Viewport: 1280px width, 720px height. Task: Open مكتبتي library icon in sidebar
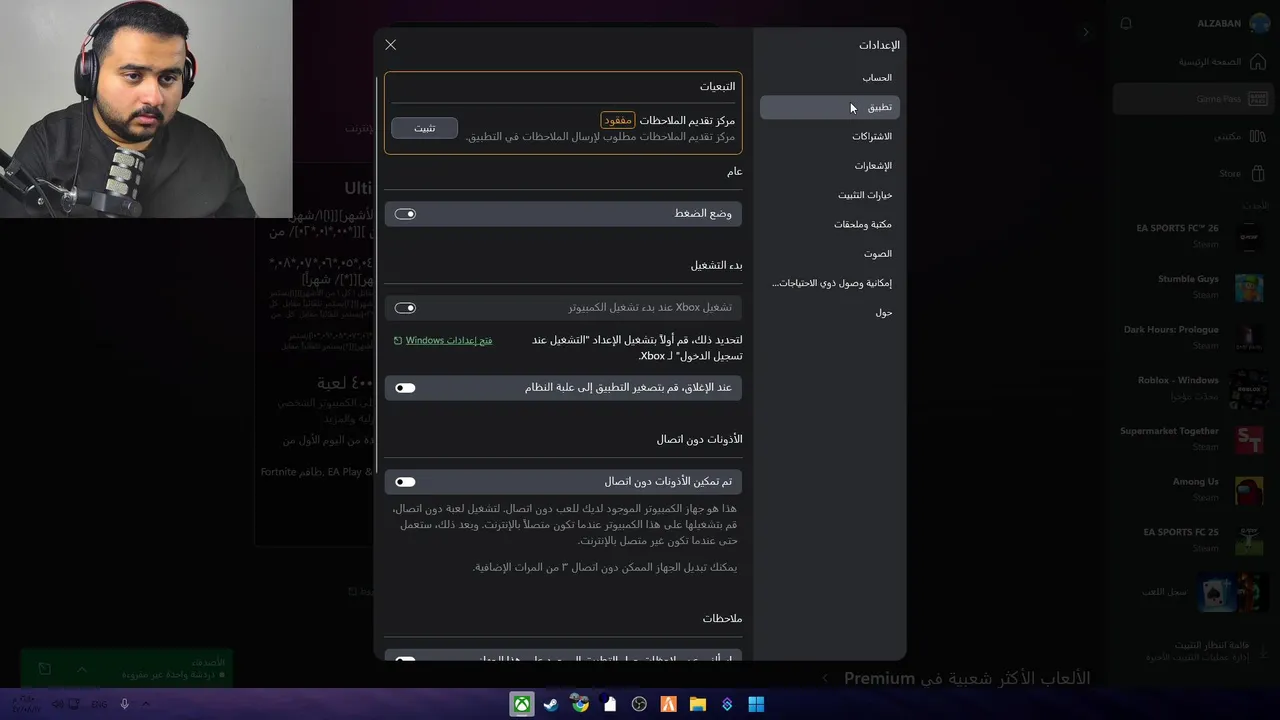pos(1258,136)
